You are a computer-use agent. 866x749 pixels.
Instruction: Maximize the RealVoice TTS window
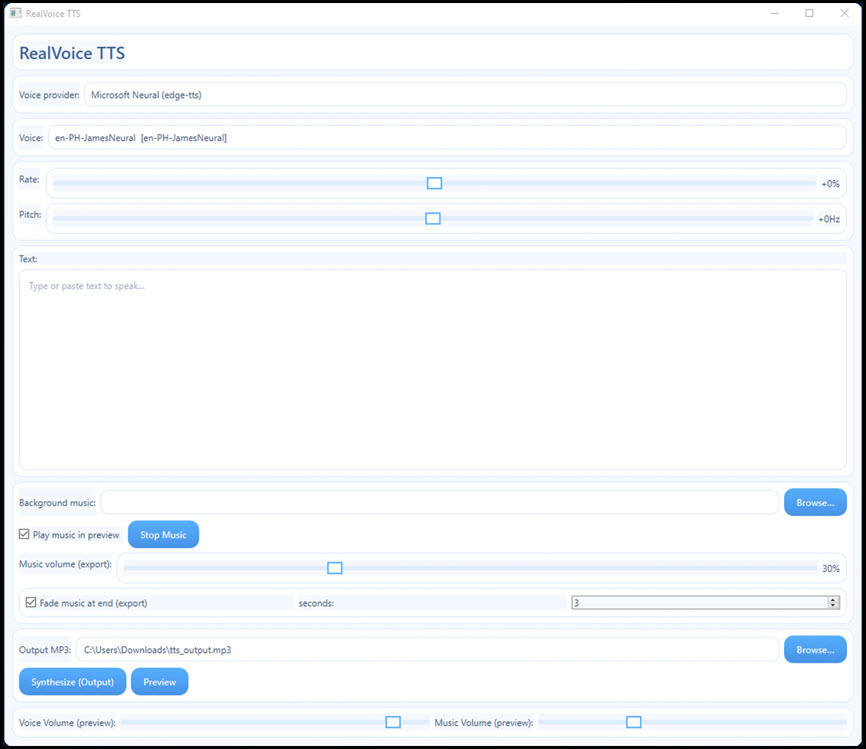tap(810, 13)
